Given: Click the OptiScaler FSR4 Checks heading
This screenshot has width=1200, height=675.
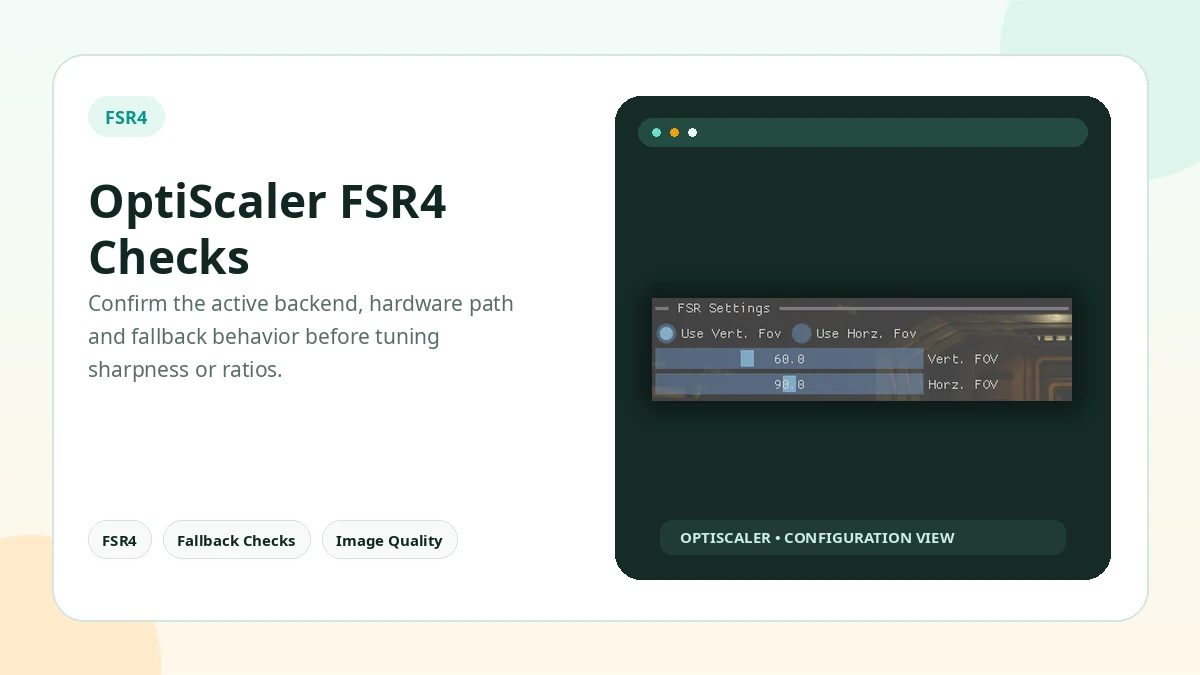Looking at the screenshot, I should coord(268,230).
